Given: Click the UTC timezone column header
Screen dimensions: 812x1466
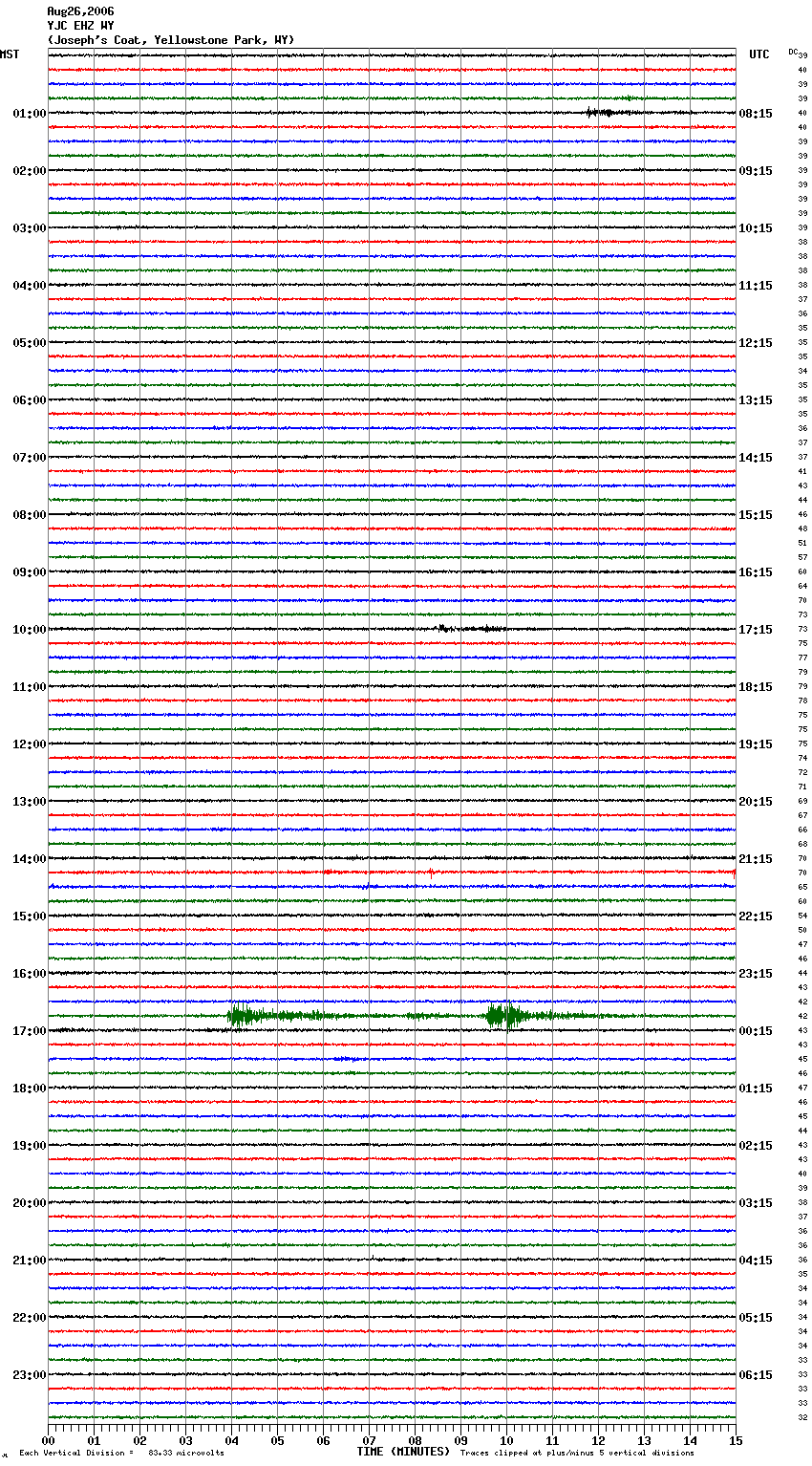Looking at the screenshot, I should [x=759, y=54].
